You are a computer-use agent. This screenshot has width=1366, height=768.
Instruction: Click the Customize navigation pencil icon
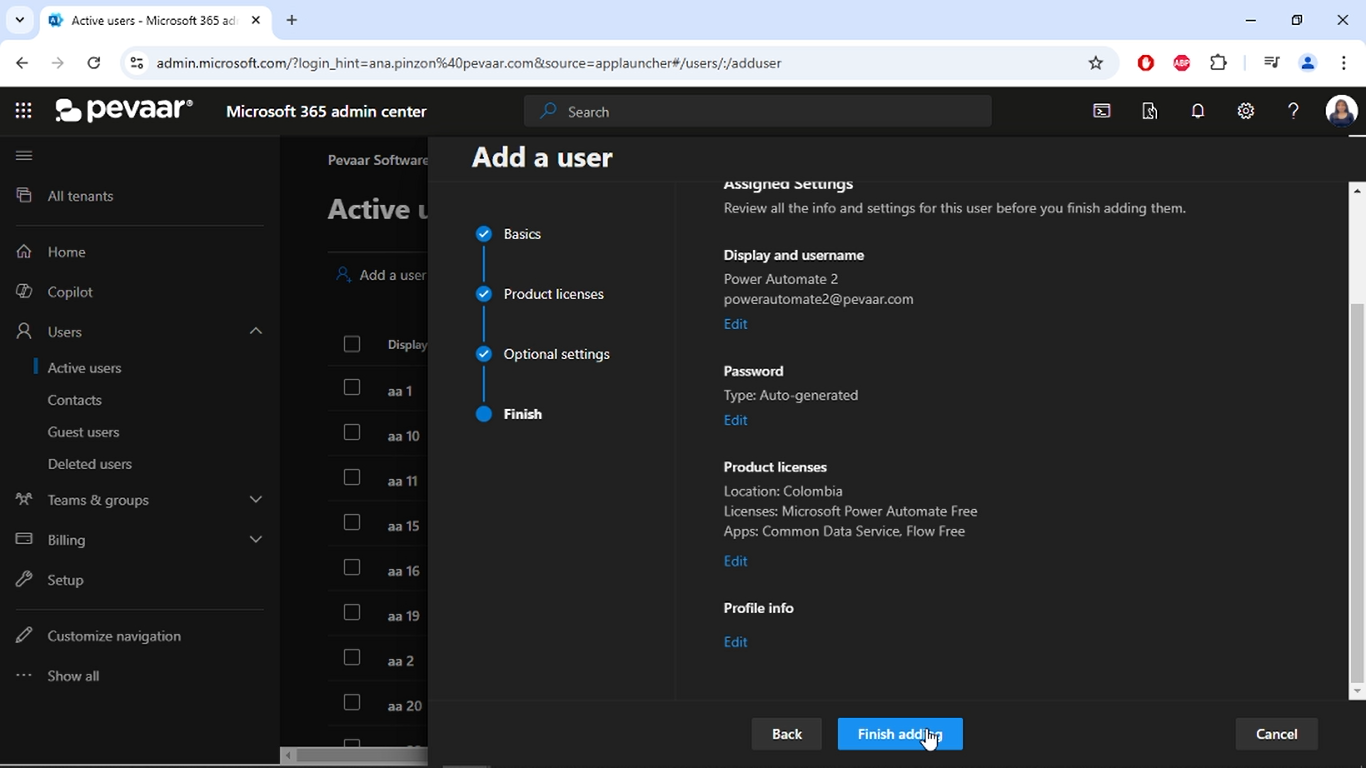coord(24,636)
